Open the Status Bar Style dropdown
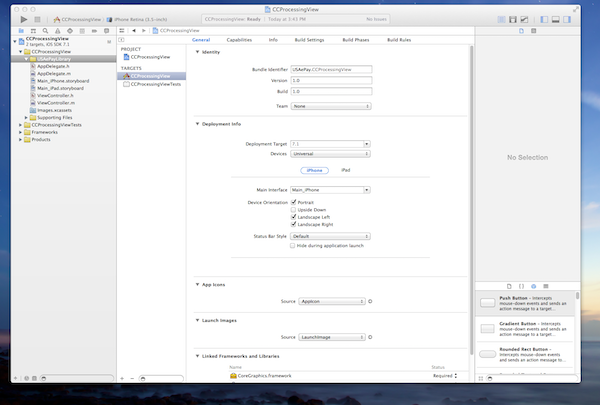The width and height of the screenshot is (600, 405). tap(330, 236)
